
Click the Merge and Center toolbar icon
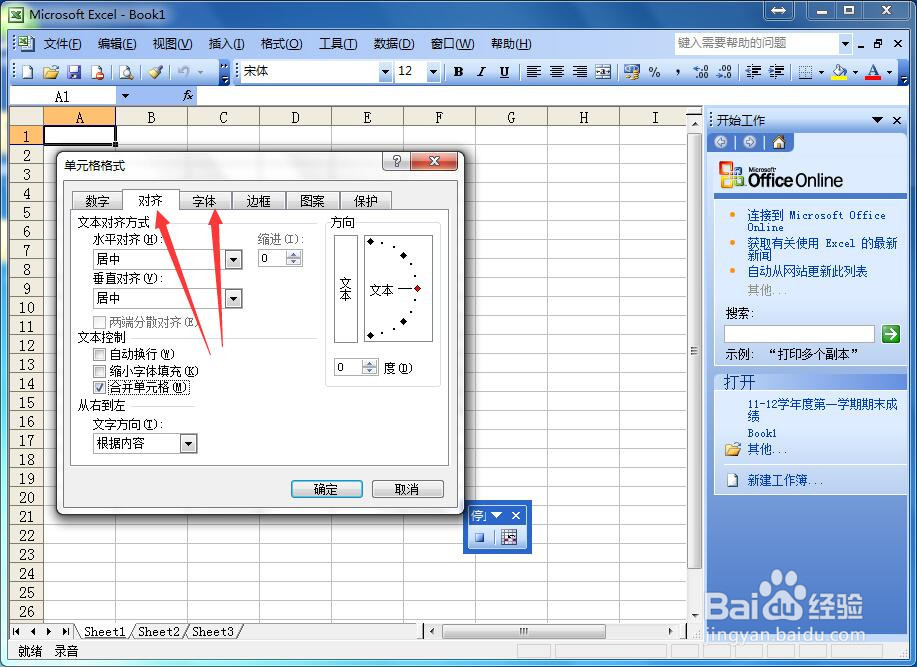pos(603,72)
